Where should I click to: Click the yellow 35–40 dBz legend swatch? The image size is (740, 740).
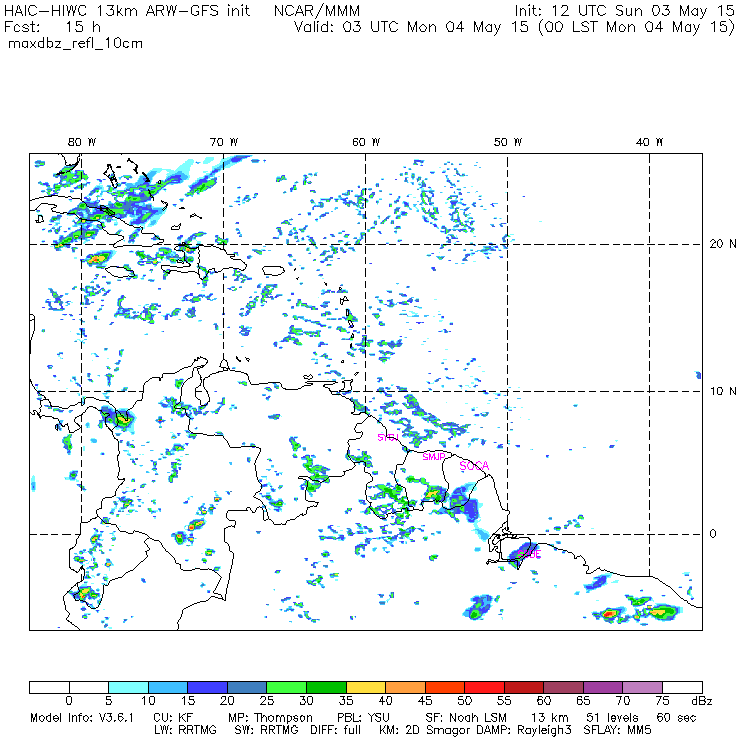tap(366, 687)
